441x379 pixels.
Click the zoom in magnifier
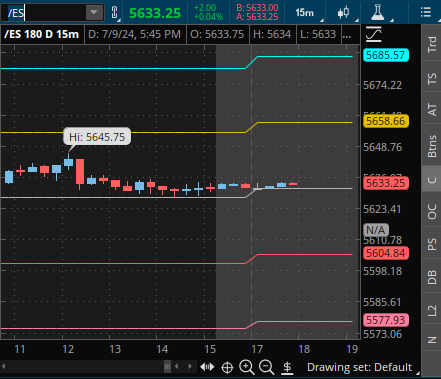(247, 367)
